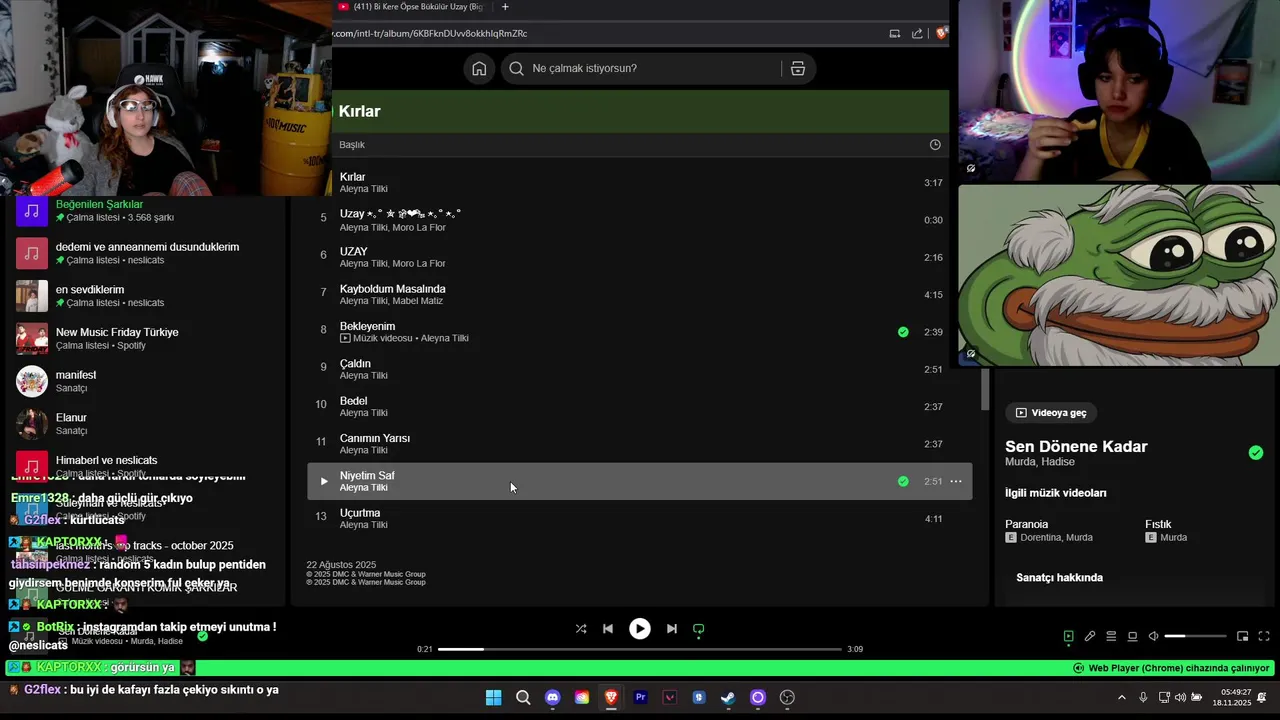Select the track 'Bedel'

point(353,401)
